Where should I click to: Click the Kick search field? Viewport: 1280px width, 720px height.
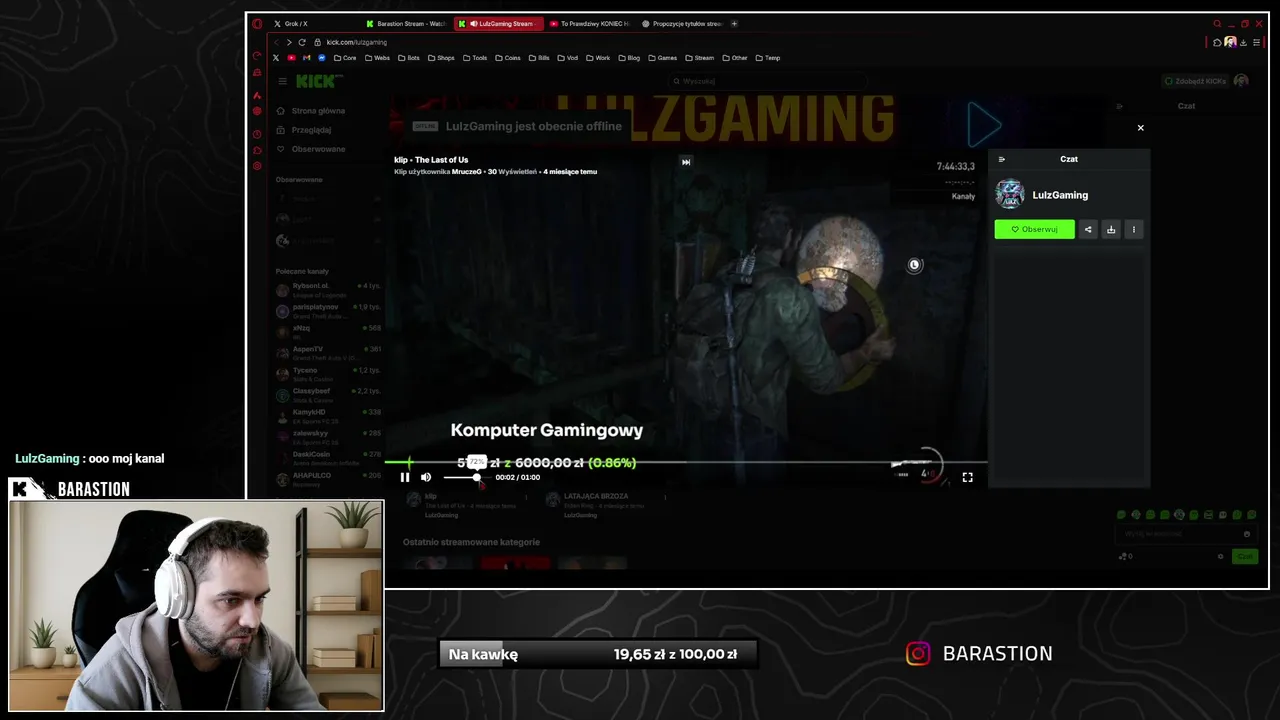click(x=768, y=81)
